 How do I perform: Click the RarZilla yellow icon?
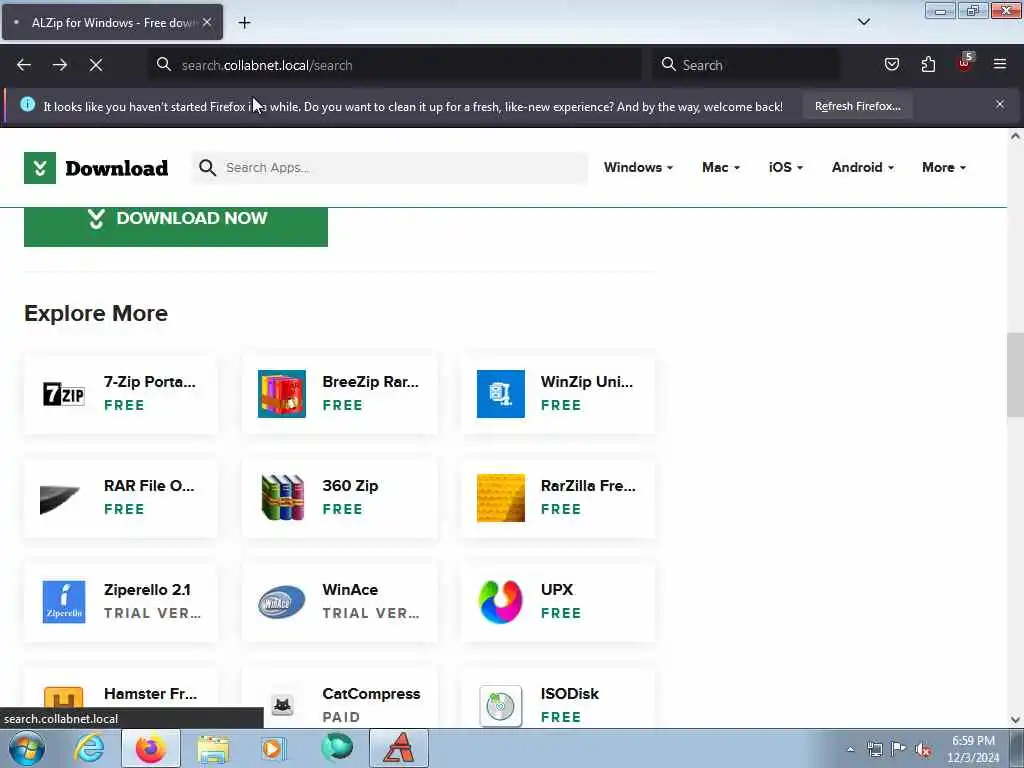click(x=500, y=498)
